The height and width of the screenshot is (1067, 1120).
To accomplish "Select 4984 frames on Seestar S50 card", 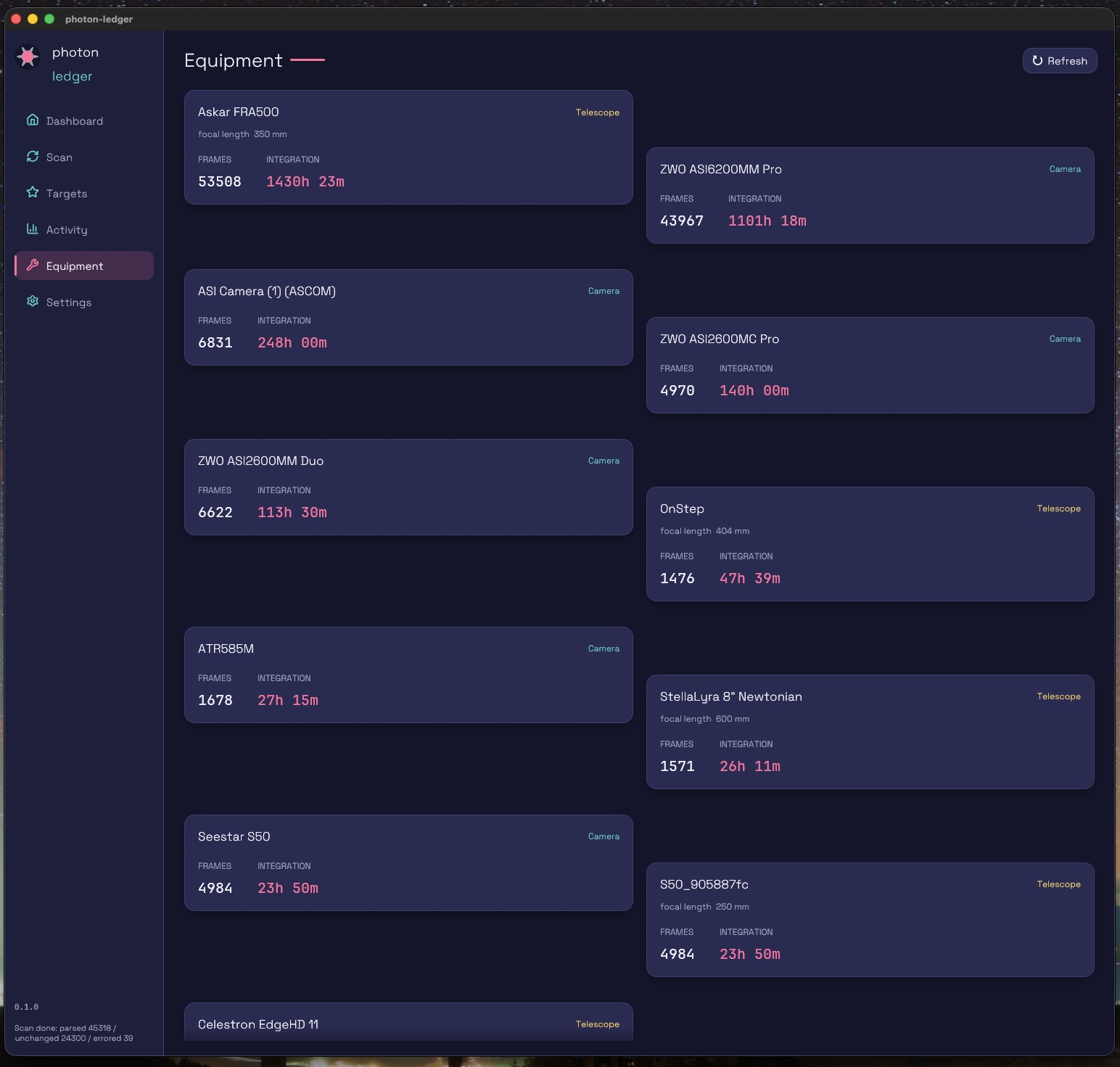I will point(215,888).
